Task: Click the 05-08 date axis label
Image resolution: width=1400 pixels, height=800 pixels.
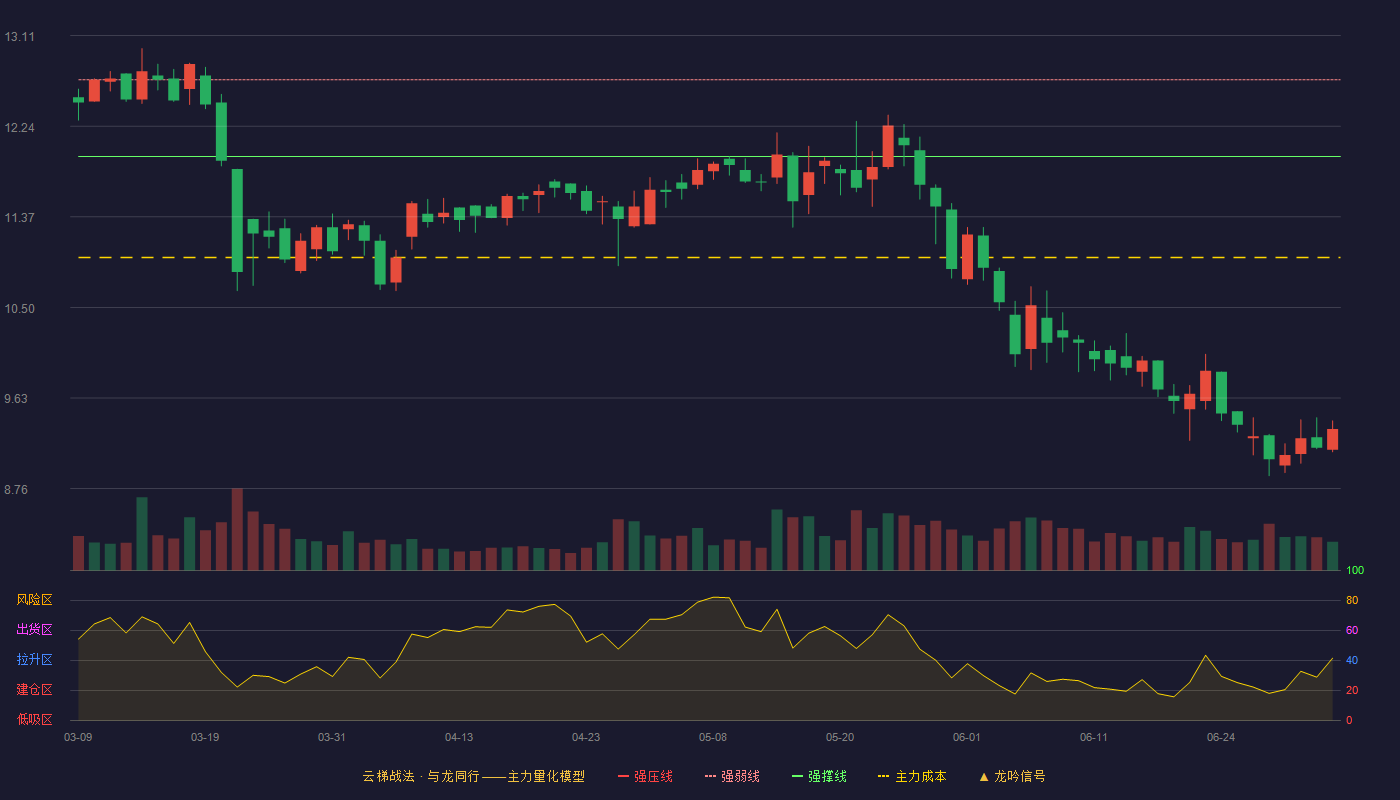Action: tap(713, 737)
